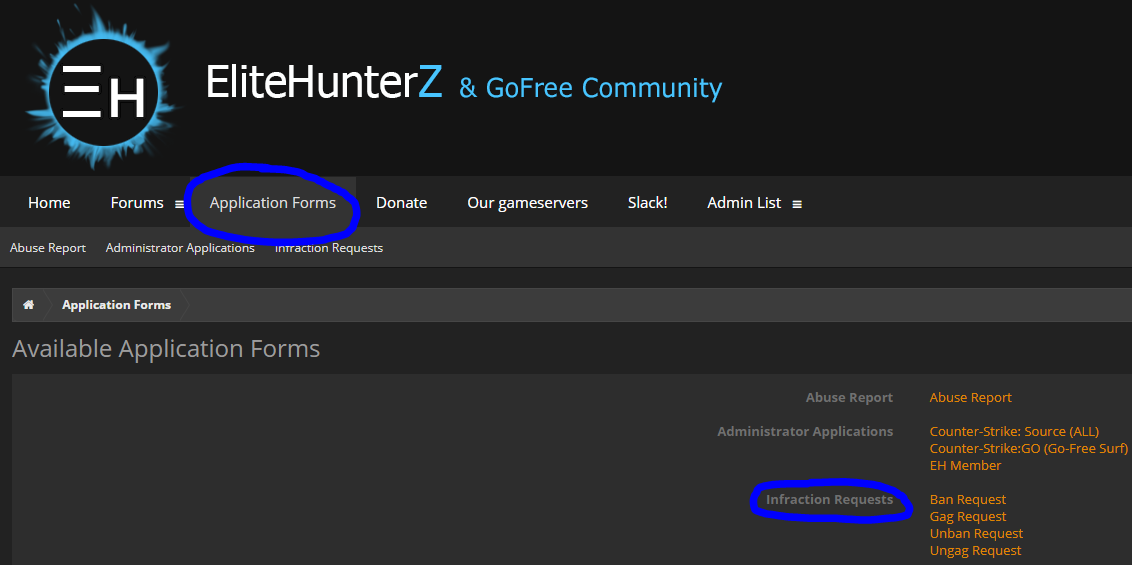Click the gray Abuse Report category label

coord(849,398)
